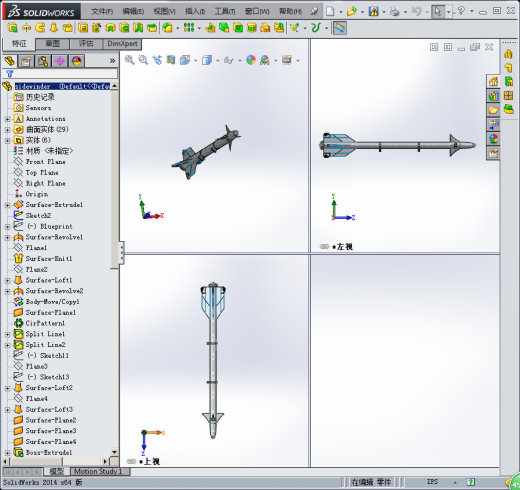Open the Motion Study 1 tab
This screenshot has height=490, width=520.
pos(98,471)
